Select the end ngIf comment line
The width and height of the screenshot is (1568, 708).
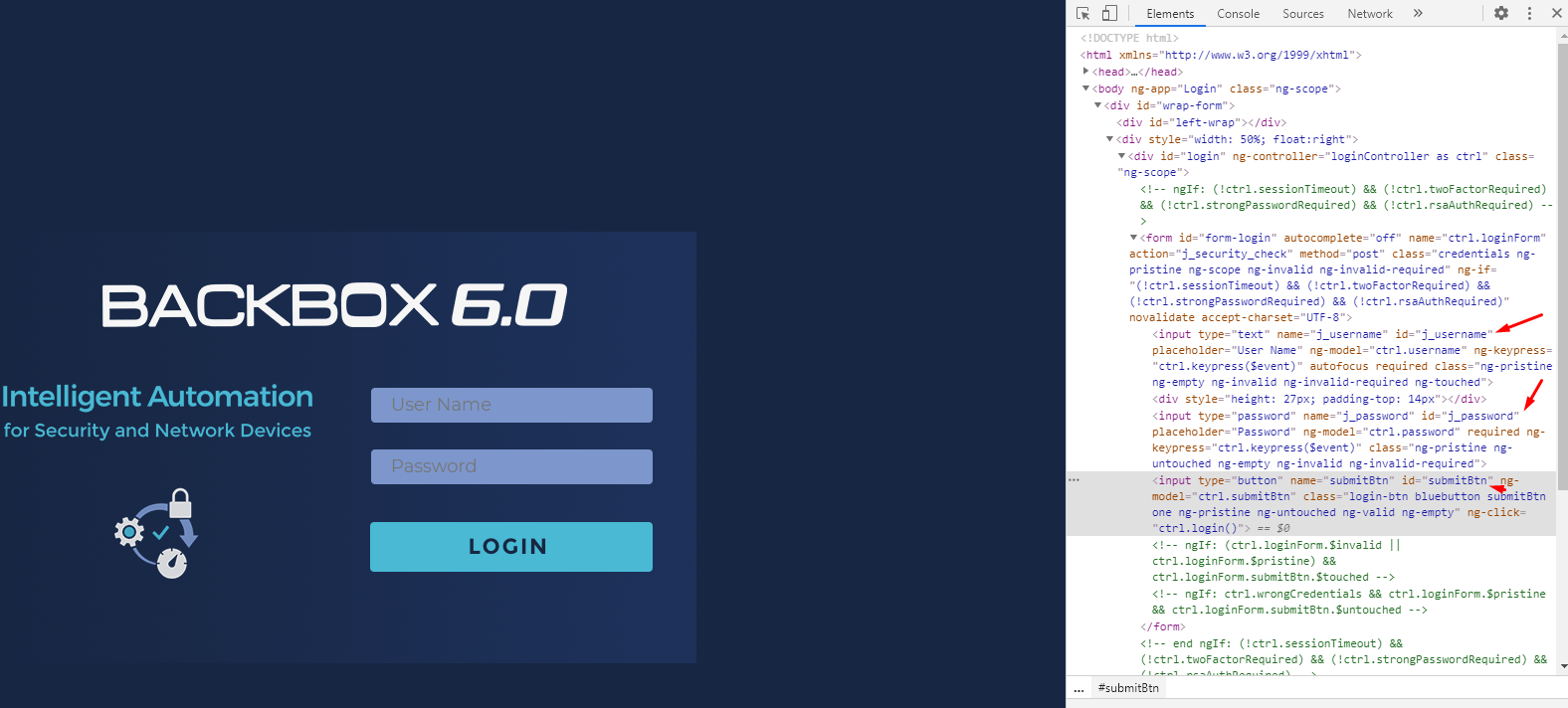tap(1344, 659)
